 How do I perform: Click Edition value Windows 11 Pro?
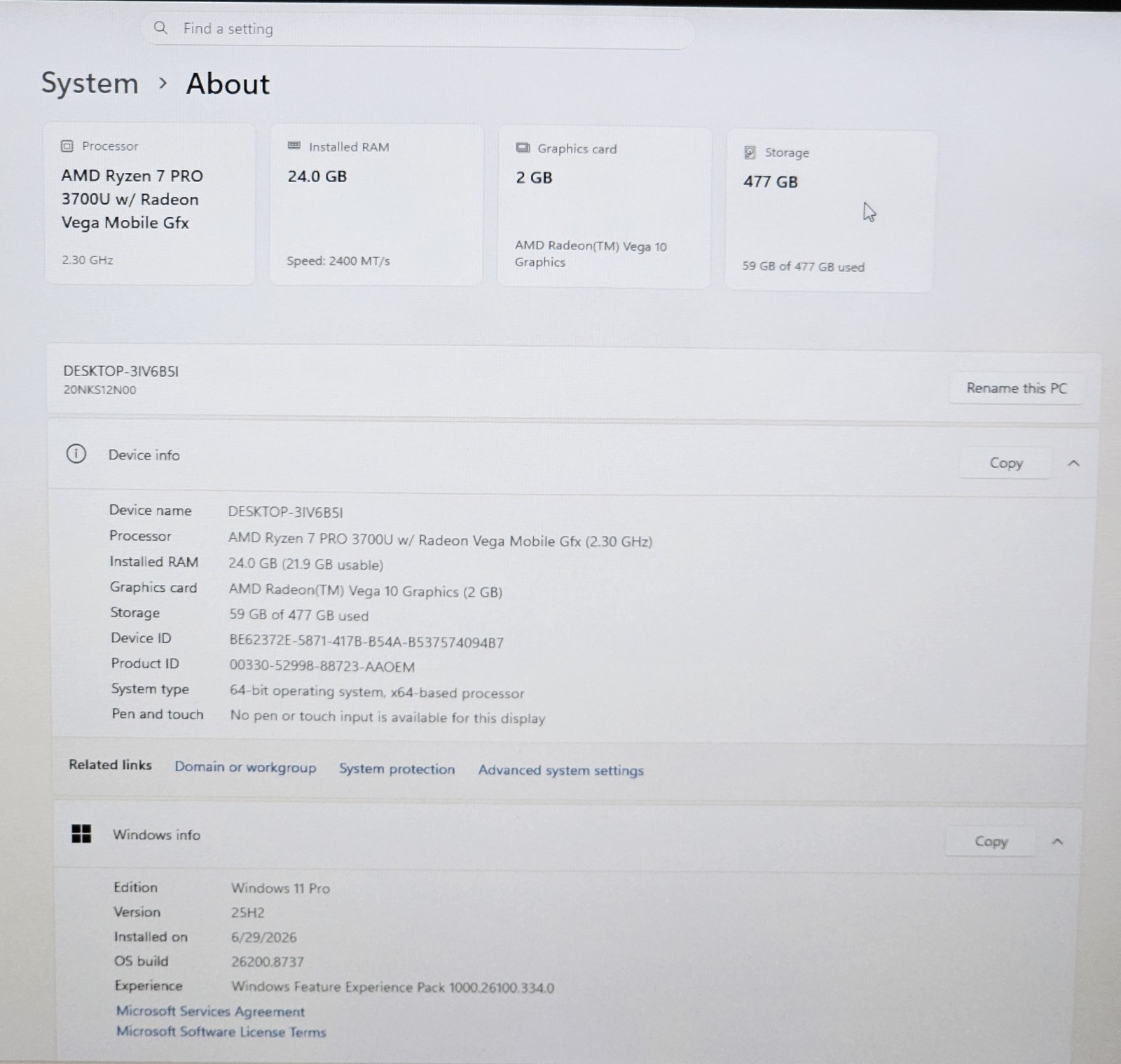[x=280, y=887]
